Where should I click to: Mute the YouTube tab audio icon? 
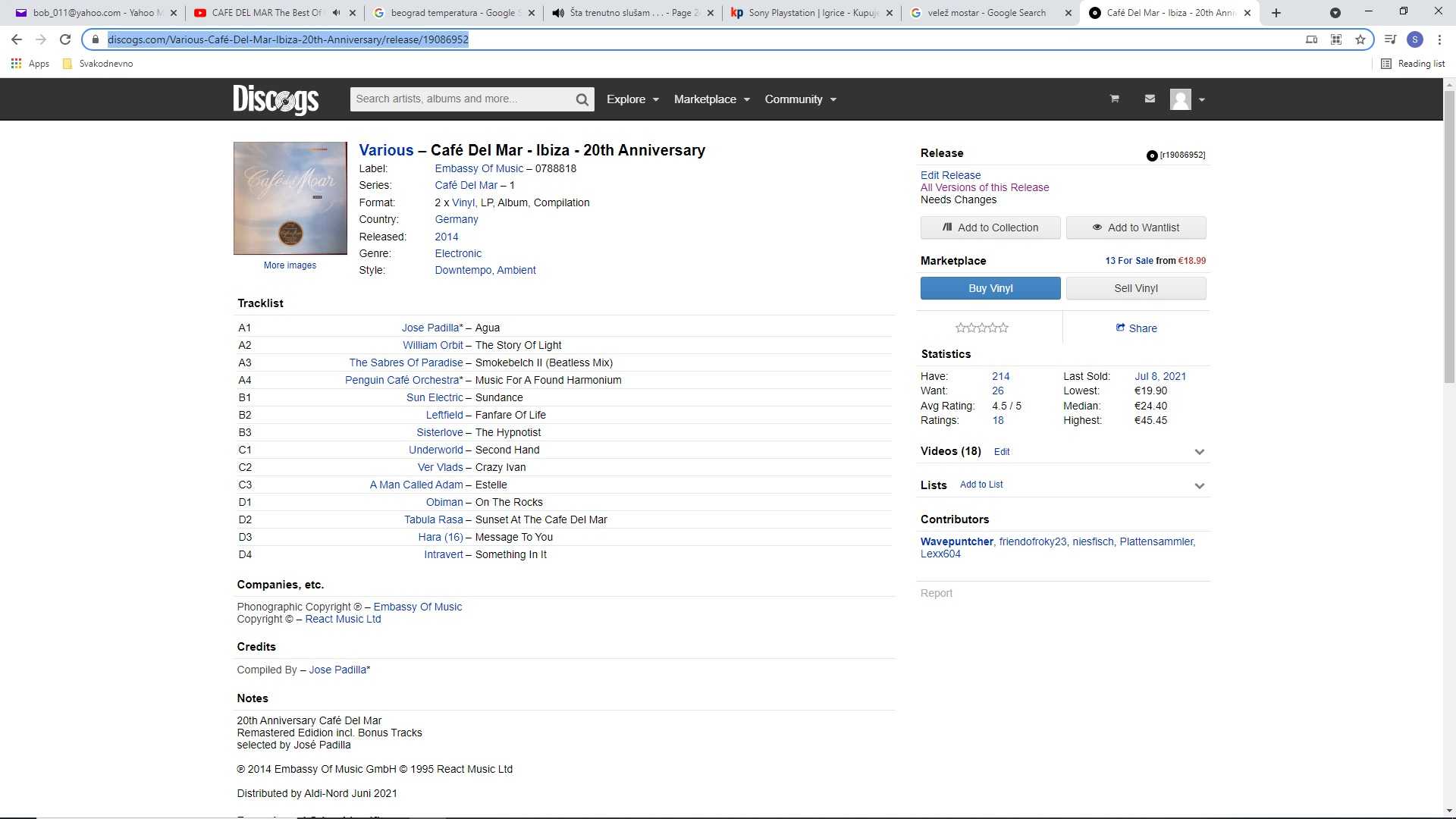point(336,13)
